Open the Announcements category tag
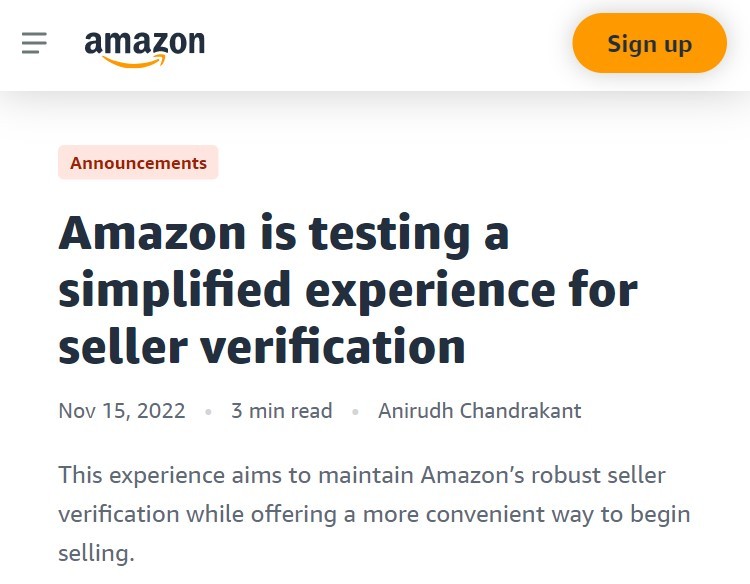Image resolution: width=750 pixels, height=584 pixels. pyautogui.click(x=138, y=163)
